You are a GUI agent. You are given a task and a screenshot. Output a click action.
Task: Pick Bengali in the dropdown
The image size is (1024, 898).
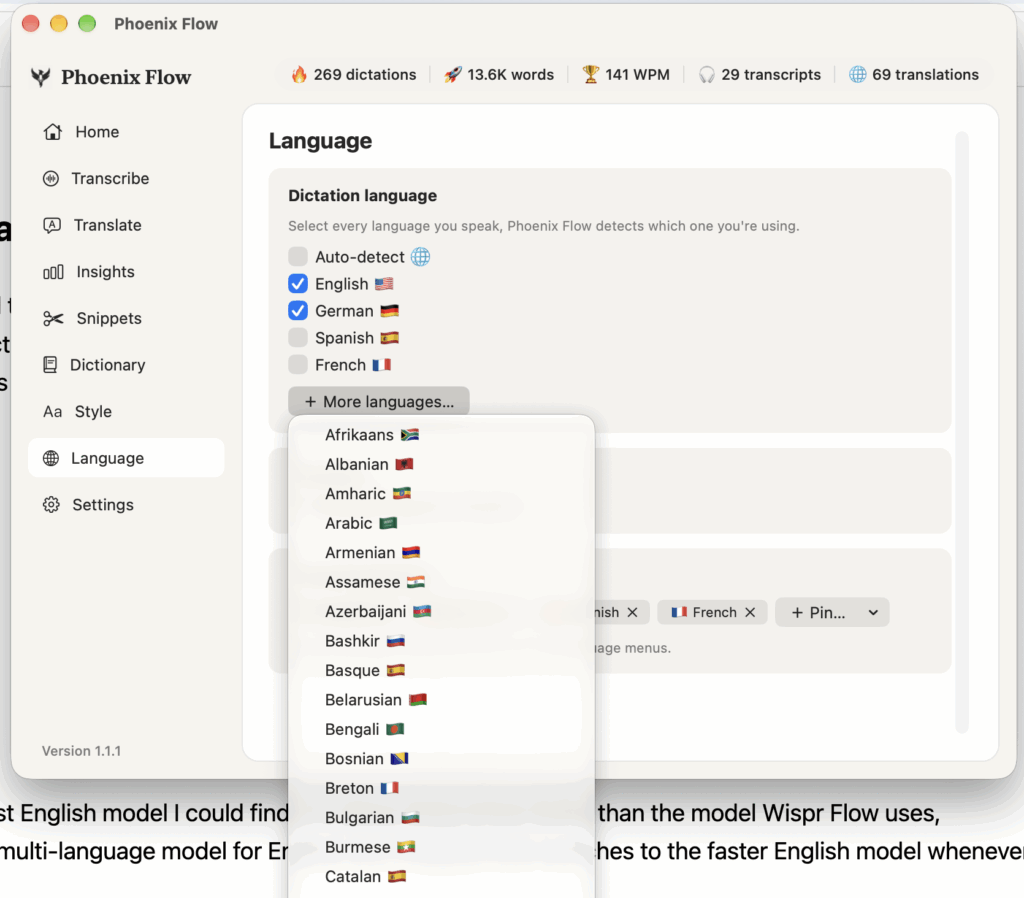[441, 729]
